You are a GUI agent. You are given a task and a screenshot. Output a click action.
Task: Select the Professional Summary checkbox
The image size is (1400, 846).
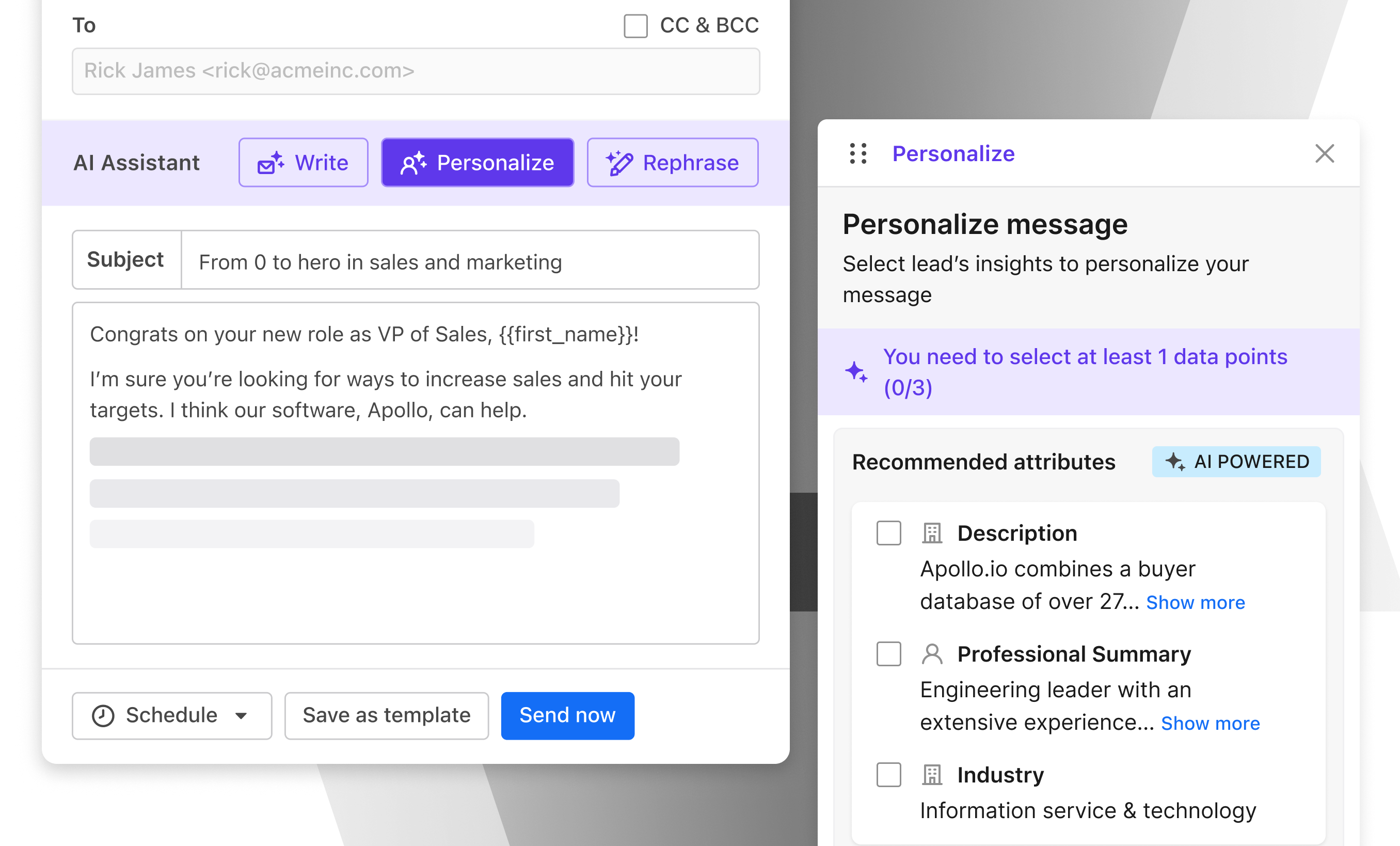(888, 654)
